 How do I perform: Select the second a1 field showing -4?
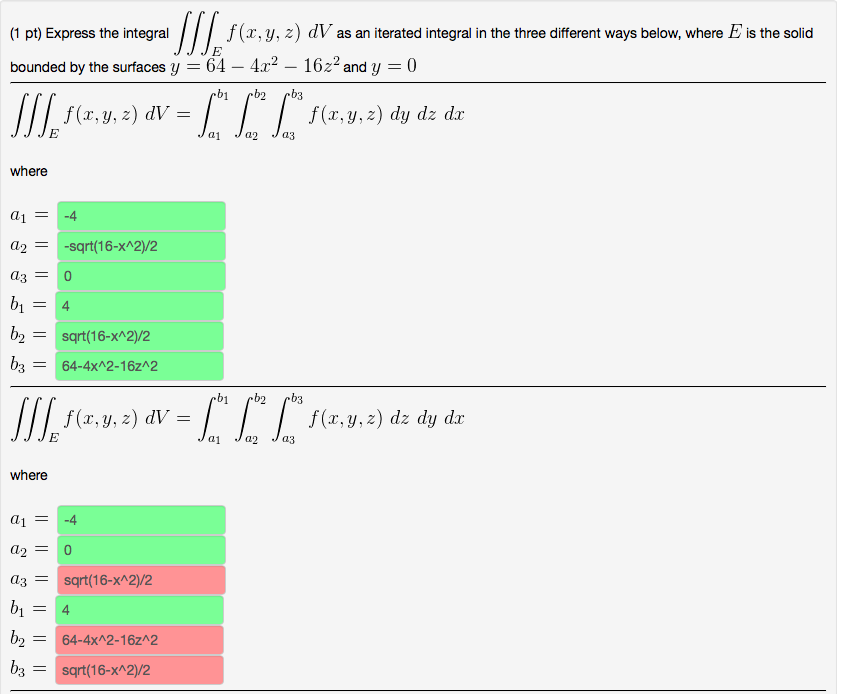pyautogui.click(x=140, y=519)
